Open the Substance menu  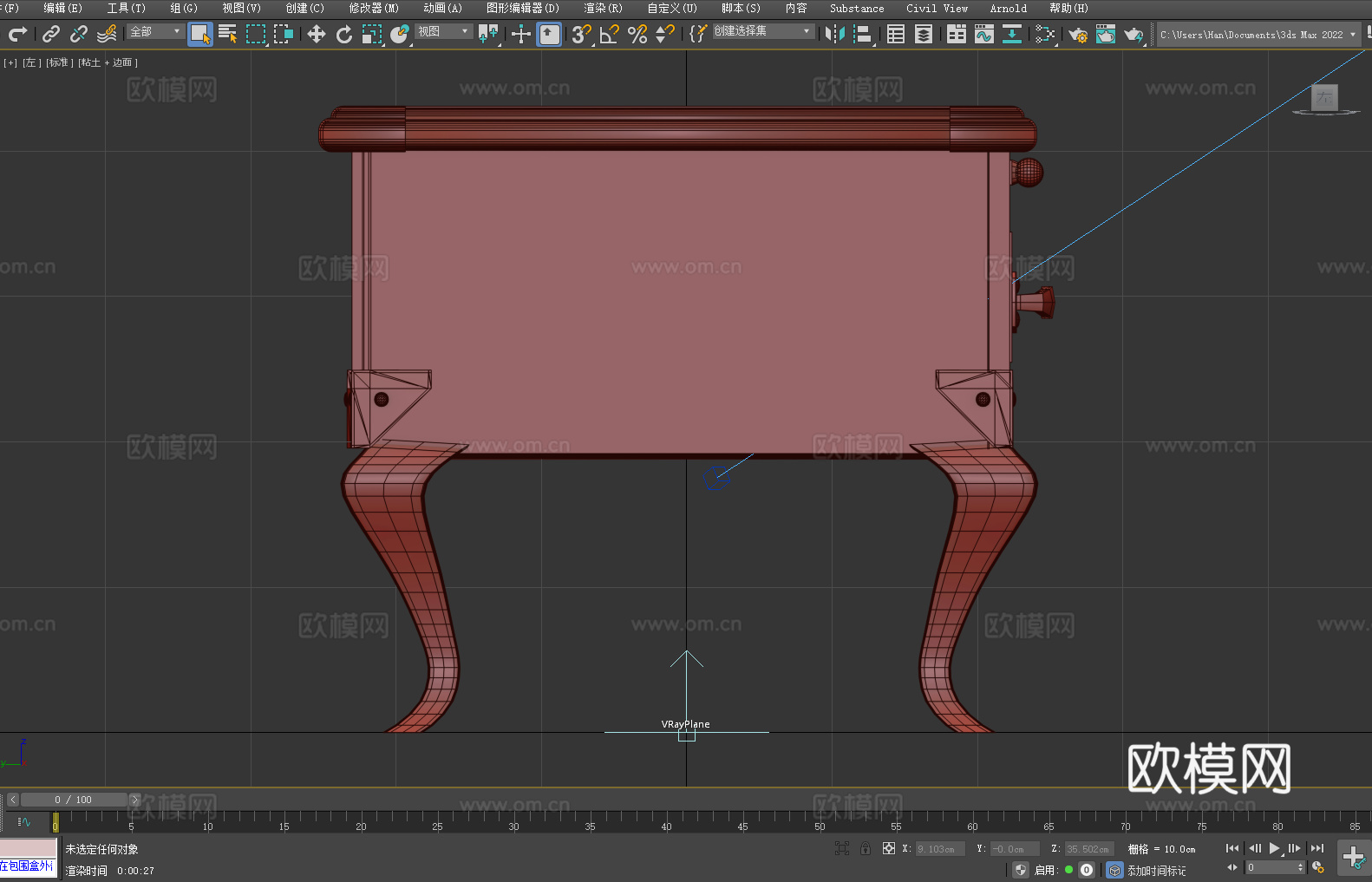click(857, 8)
